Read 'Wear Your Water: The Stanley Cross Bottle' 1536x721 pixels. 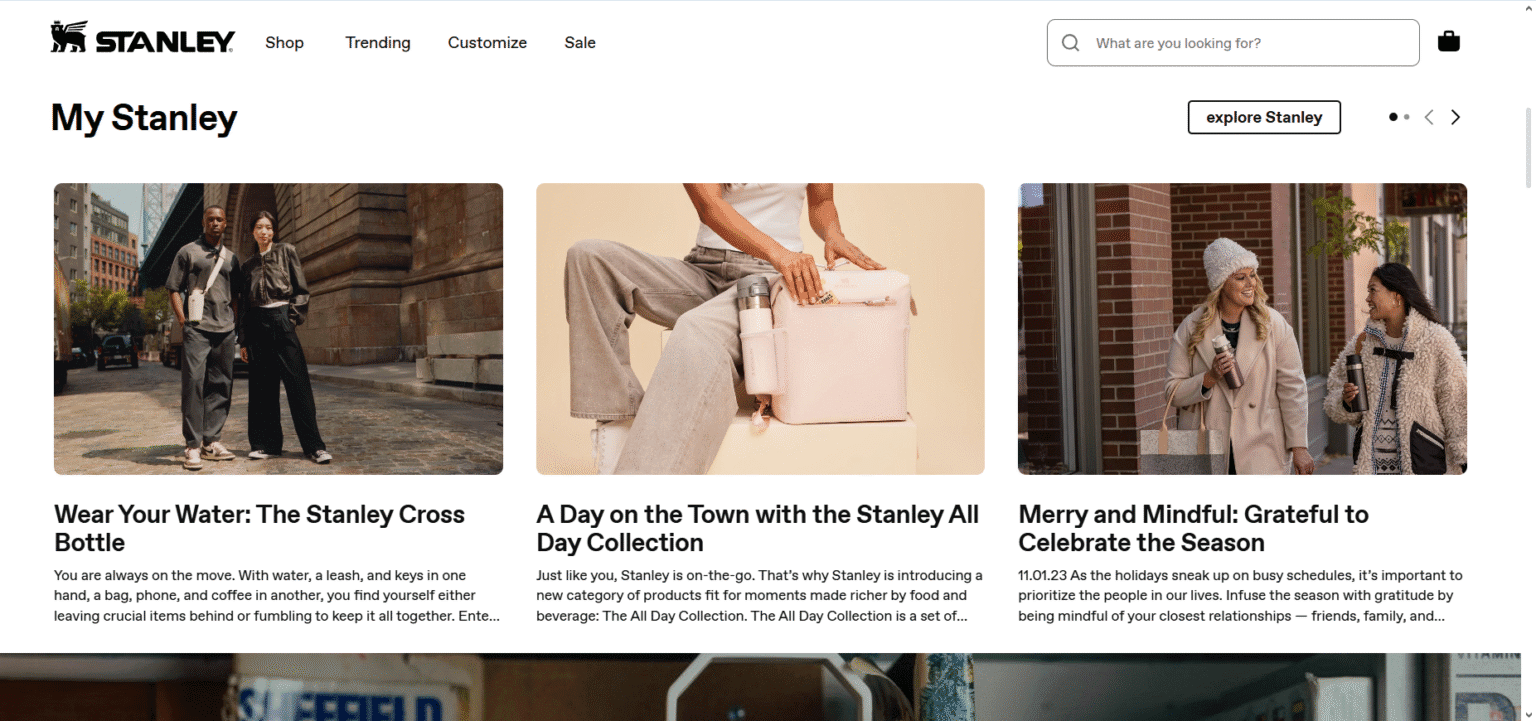point(259,528)
